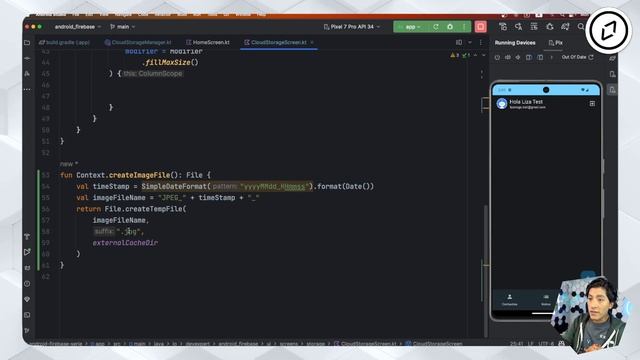This screenshot has width=640, height=360.
Task: Click line number 53 in the gutter
Action: coord(45,175)
